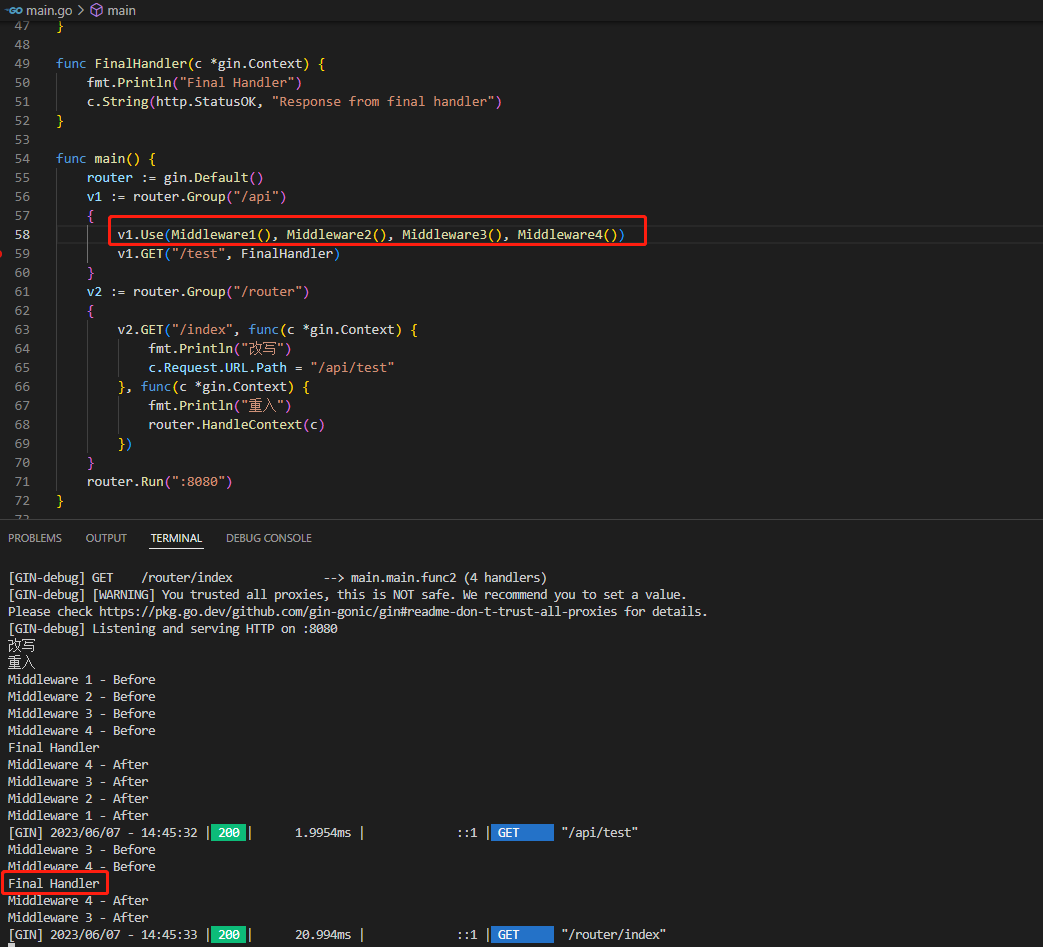Image resolution: width=1043 pixels, height=947 pixels.
Task: Click the "/api/test" path in log
Action: click(600, 833)
